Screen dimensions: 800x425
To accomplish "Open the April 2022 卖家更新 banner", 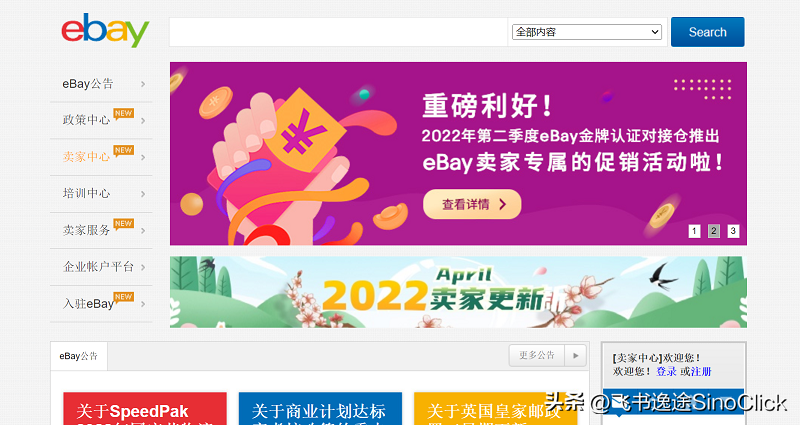I will [x=458, y=292].
